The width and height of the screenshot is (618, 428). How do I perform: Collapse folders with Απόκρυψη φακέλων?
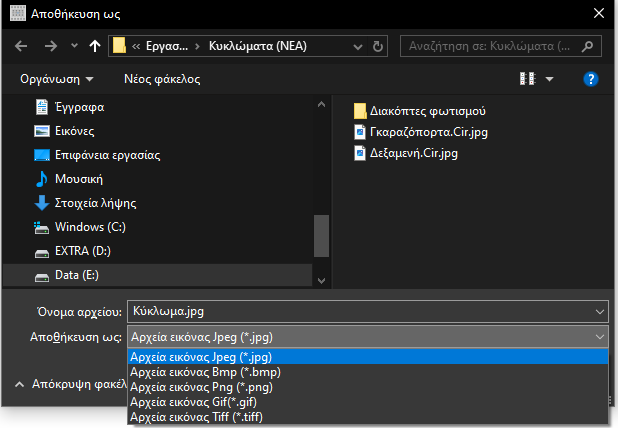[x=70, y=384]
